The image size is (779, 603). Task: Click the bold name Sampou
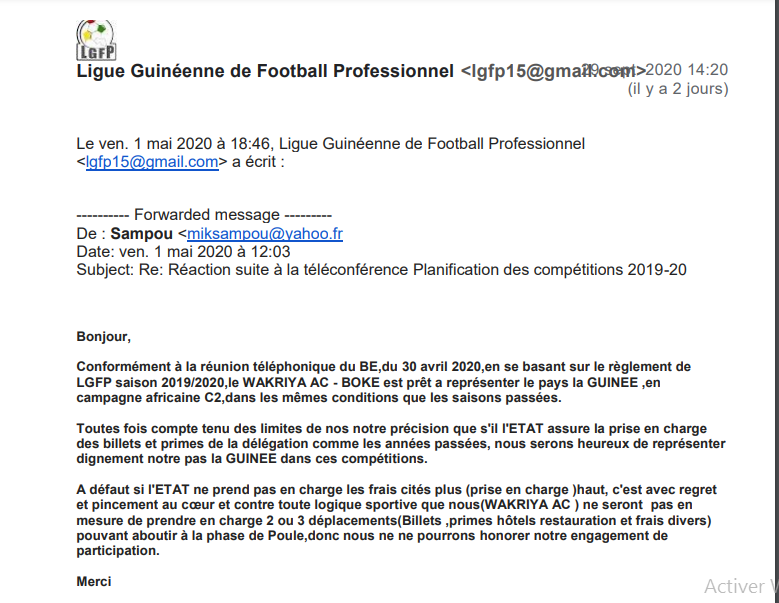pos(138,234)
